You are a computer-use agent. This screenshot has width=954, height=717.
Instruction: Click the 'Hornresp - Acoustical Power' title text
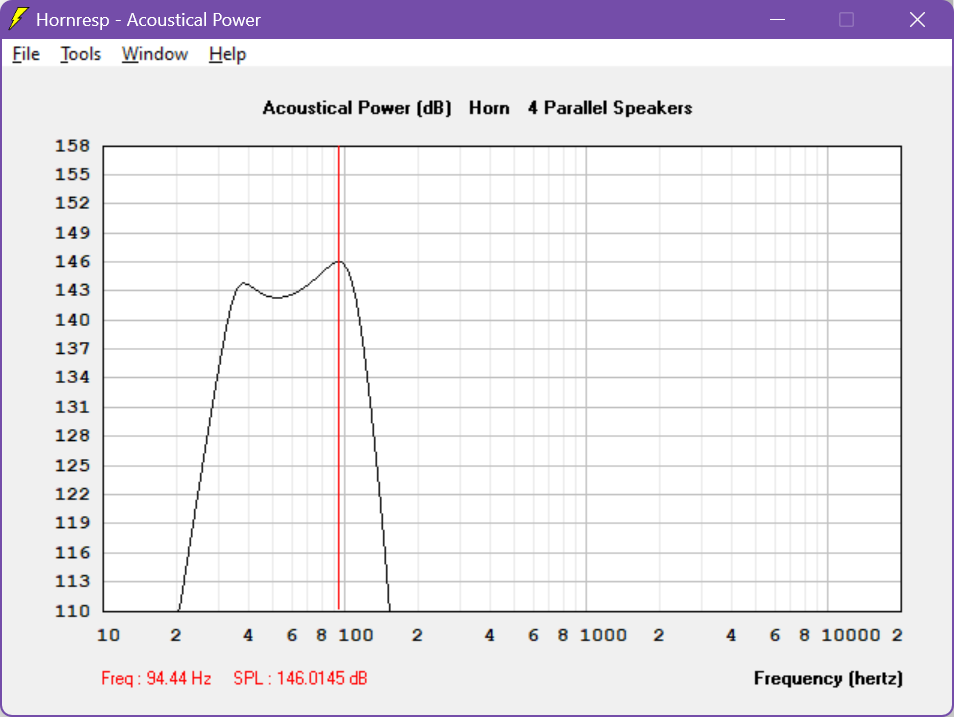(148, 19)
